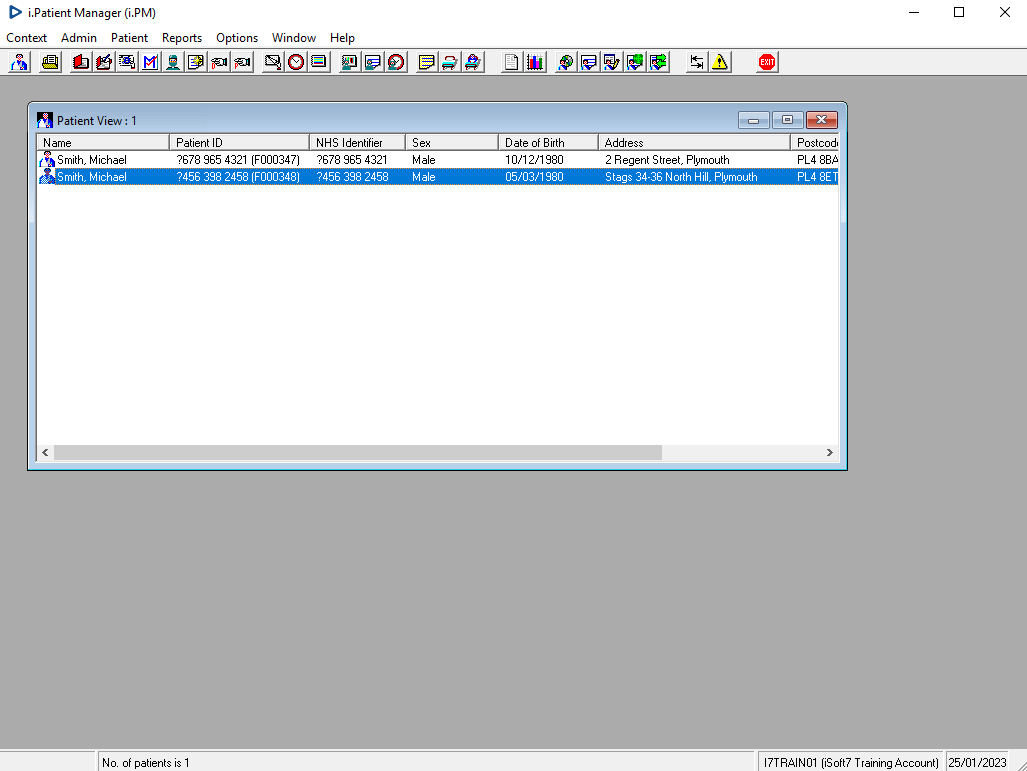Sort by the Patient ID column header
This screenshot has height=771, width=1027.
tap(239, 142)
